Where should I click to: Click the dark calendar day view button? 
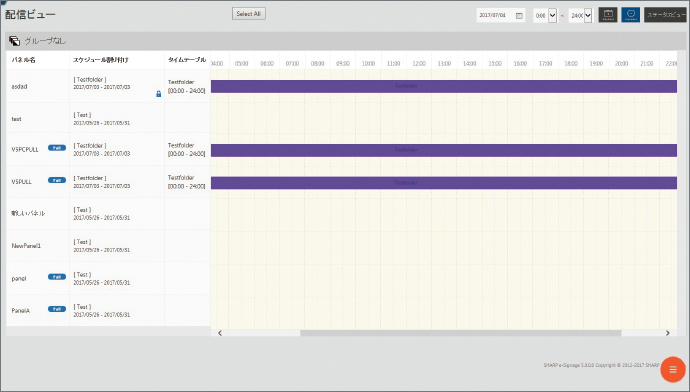(x=608, y=15)
